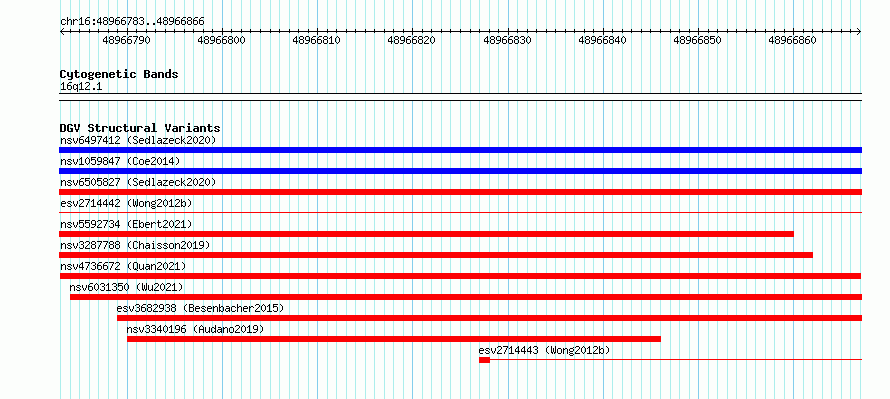Open the esv2714442 (Wong2012b) label

[126, 203]
